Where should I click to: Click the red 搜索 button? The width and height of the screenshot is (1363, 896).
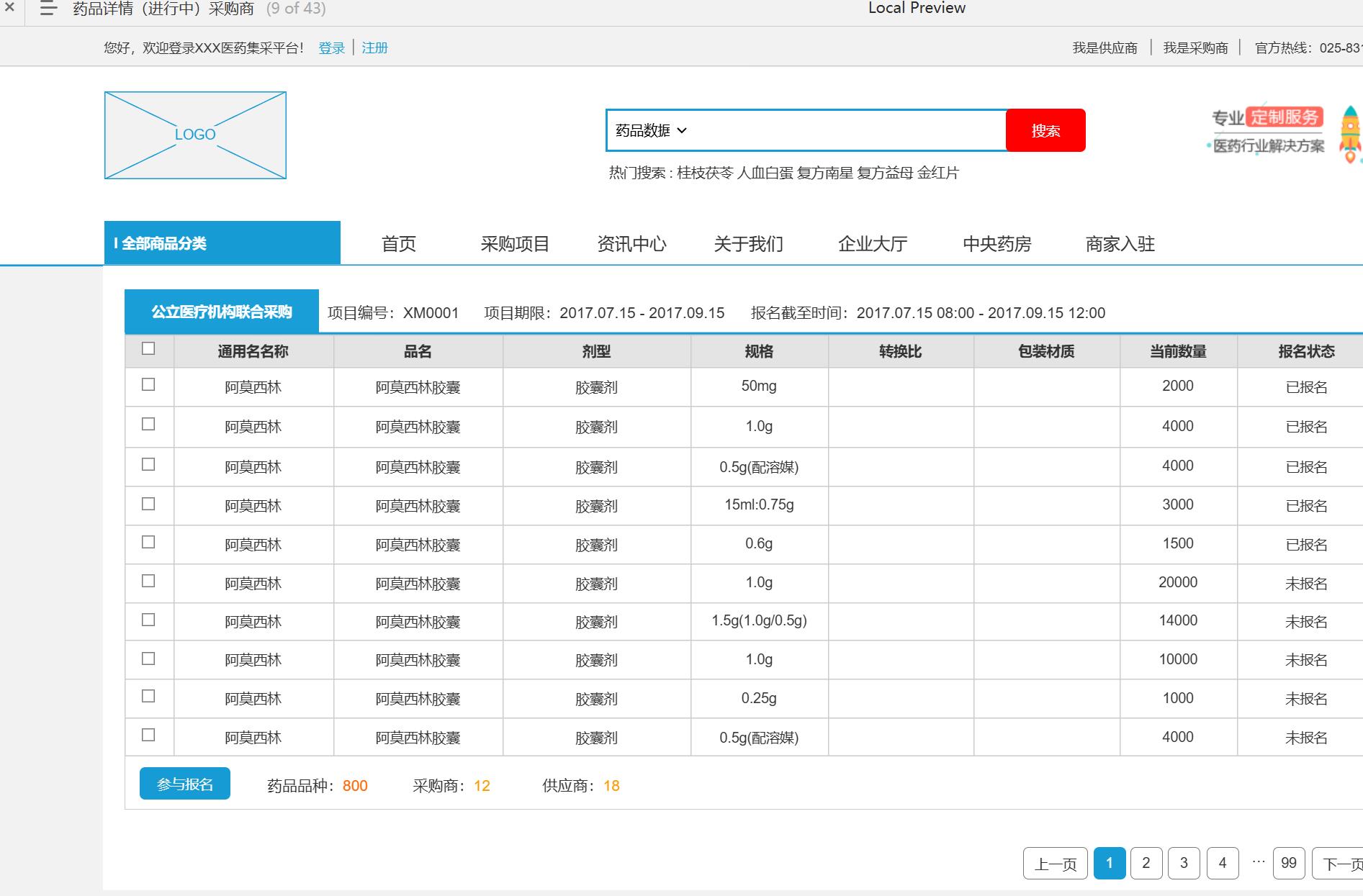click(x=1045, y=130)
